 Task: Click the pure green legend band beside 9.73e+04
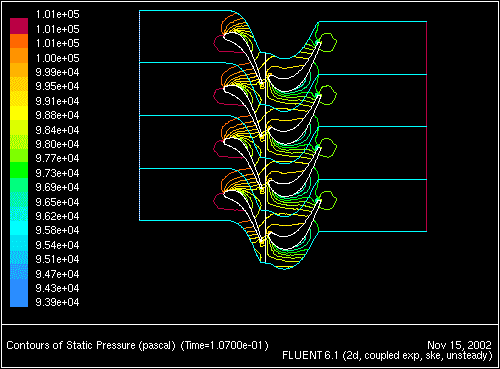(x=19, y=170)
